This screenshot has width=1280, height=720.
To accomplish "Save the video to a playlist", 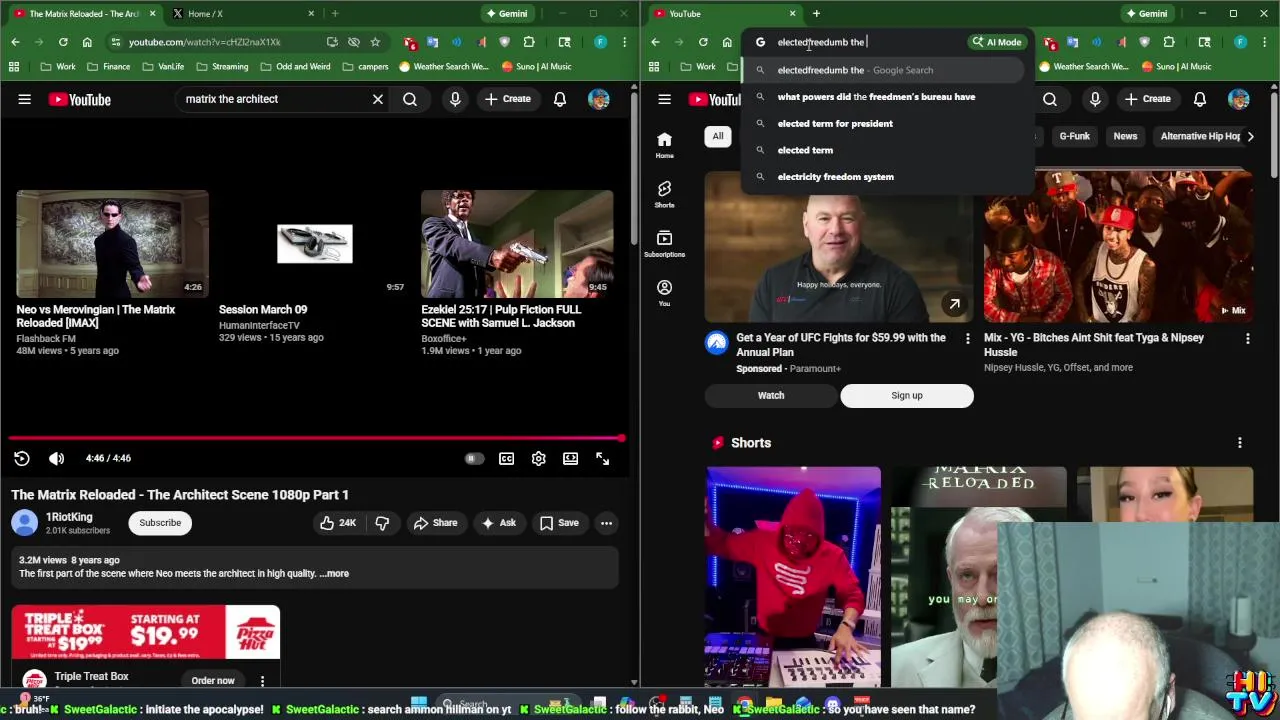I will tap(559, 523).
